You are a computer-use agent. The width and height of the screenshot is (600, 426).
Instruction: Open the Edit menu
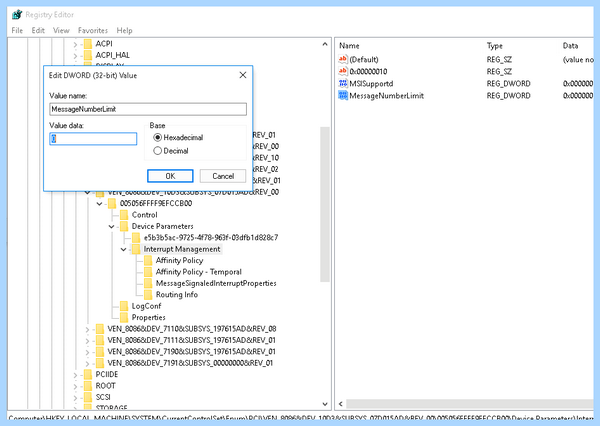pos(38,30)
